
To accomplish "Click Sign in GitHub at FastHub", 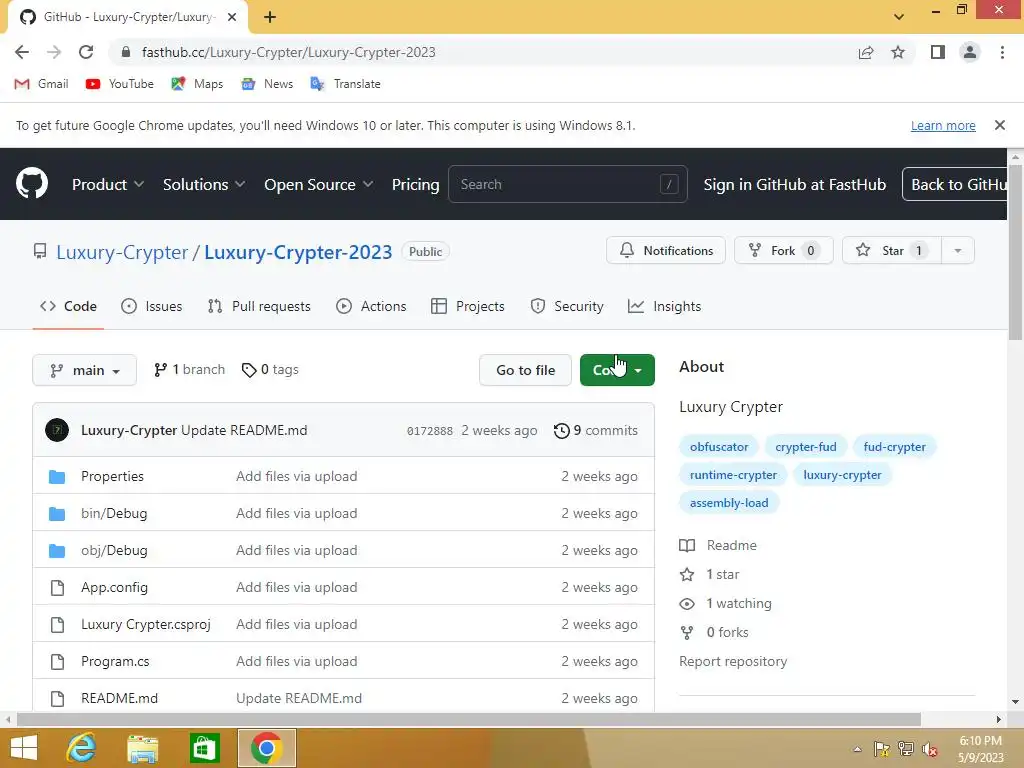I will coord(794,184).
